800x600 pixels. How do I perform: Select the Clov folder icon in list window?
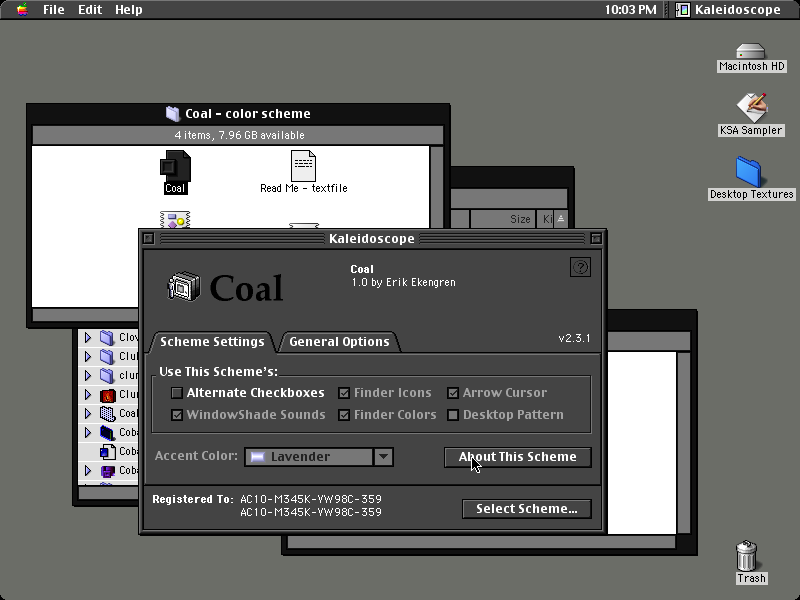tap(107, 337)
